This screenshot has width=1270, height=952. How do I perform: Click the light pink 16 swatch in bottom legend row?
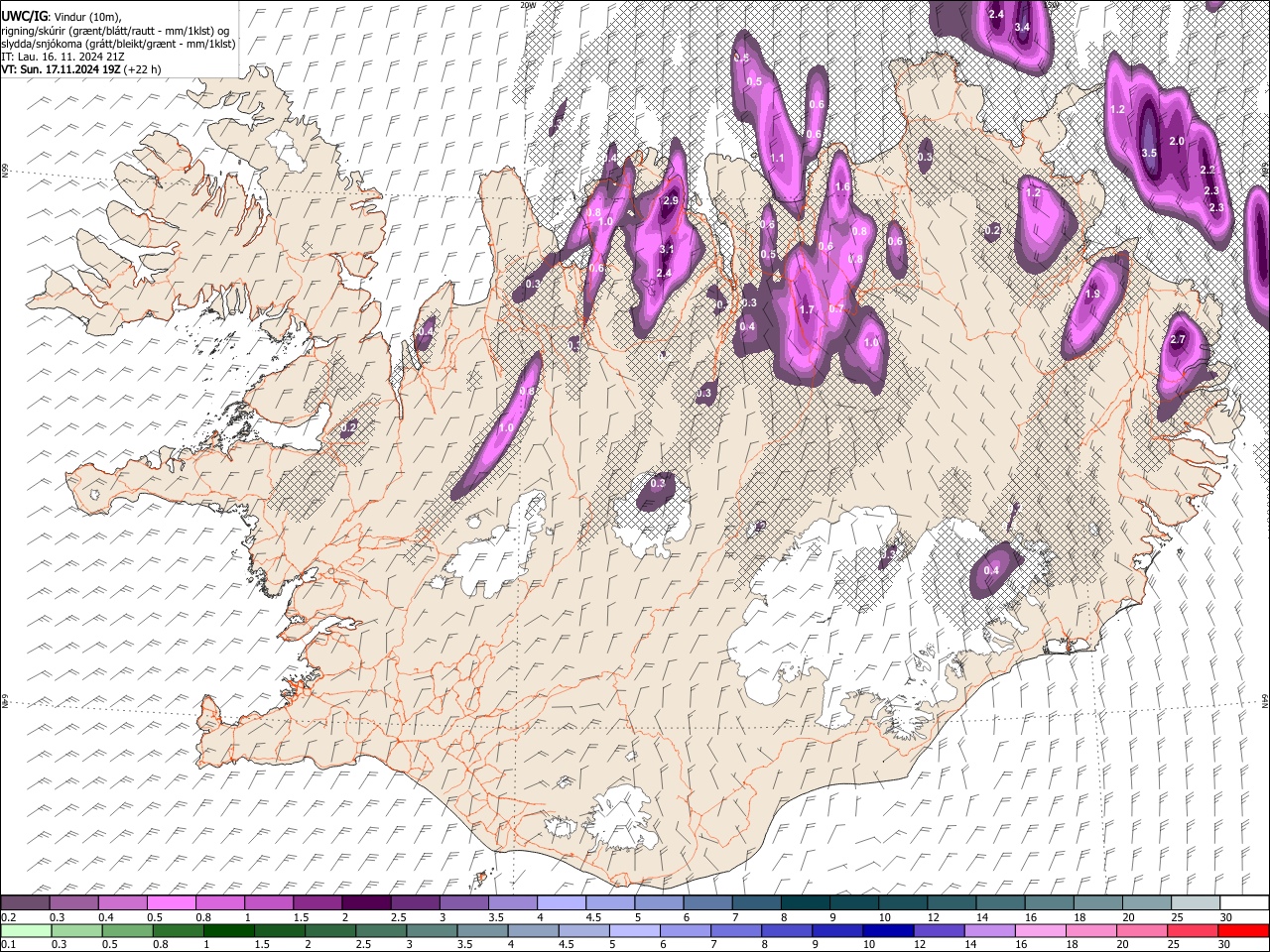coord(1040,930)
